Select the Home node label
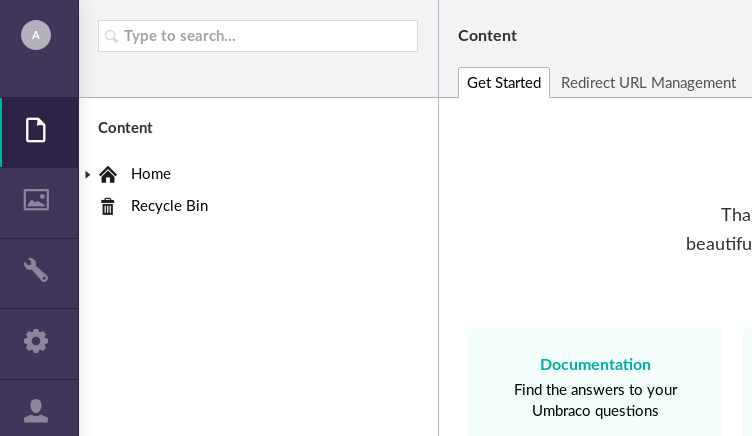 [151, 174]
